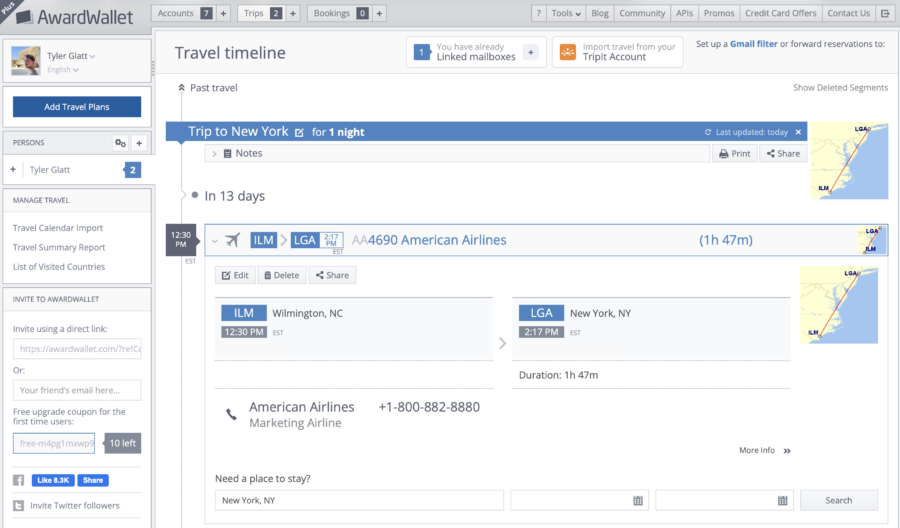This screenshot has height=528, width=900.
Task: Open the Bookings tab
Action: point(339,13)
